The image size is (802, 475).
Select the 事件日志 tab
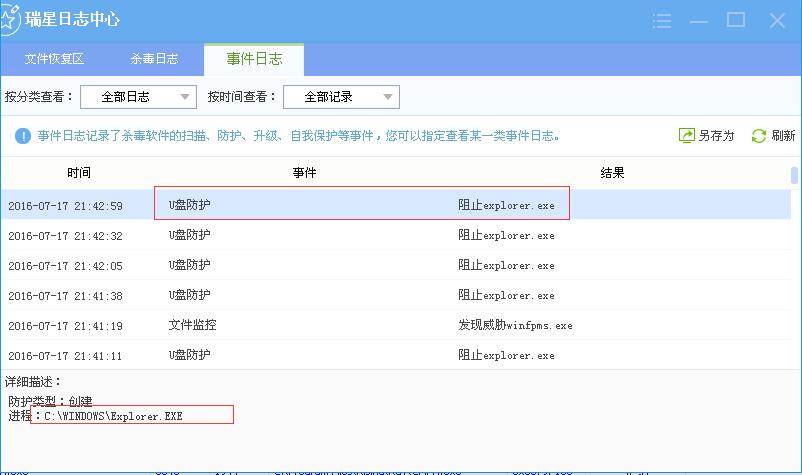coord(254,59)
